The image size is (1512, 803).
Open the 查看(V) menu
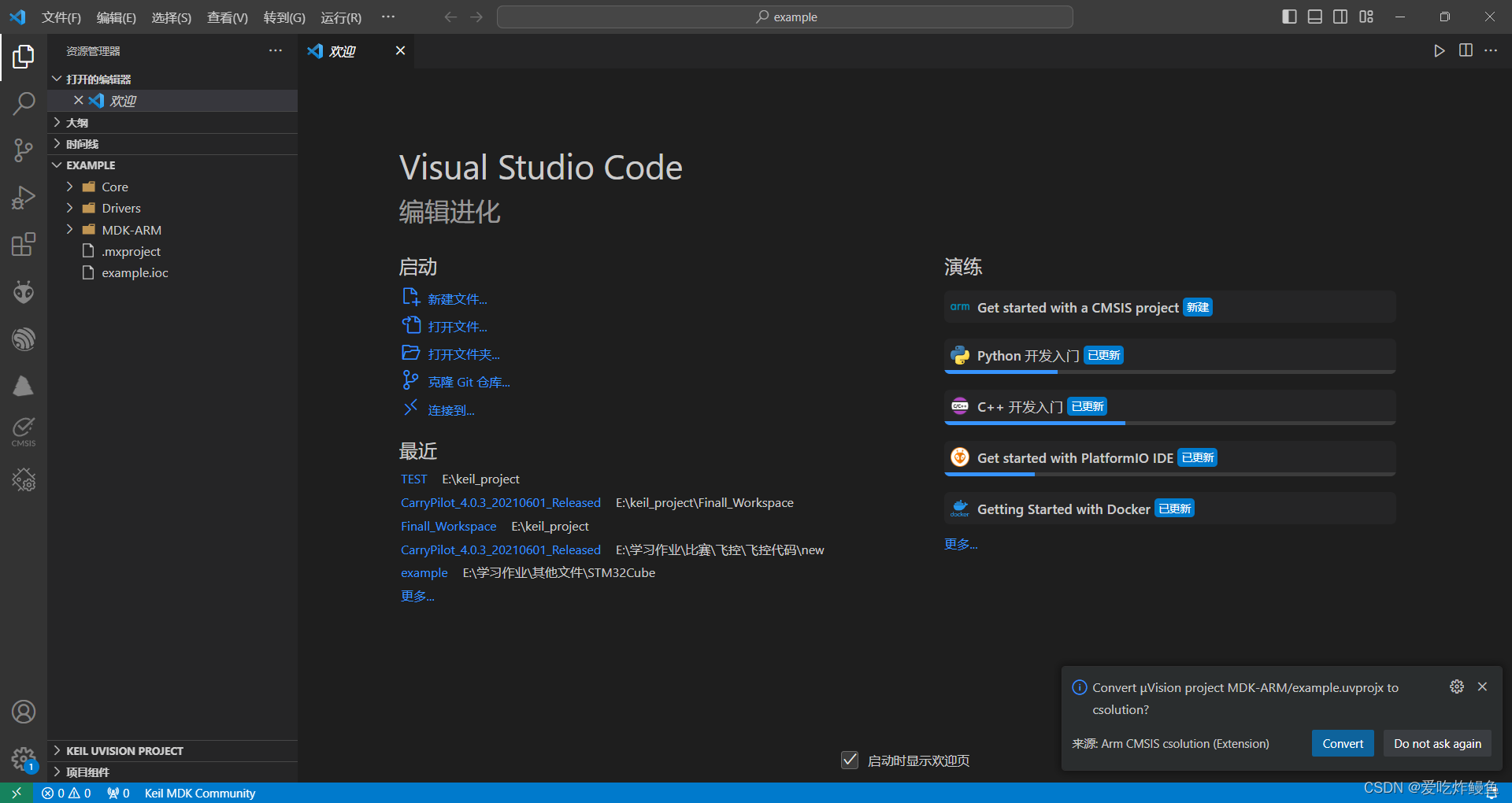coord(228,17)
